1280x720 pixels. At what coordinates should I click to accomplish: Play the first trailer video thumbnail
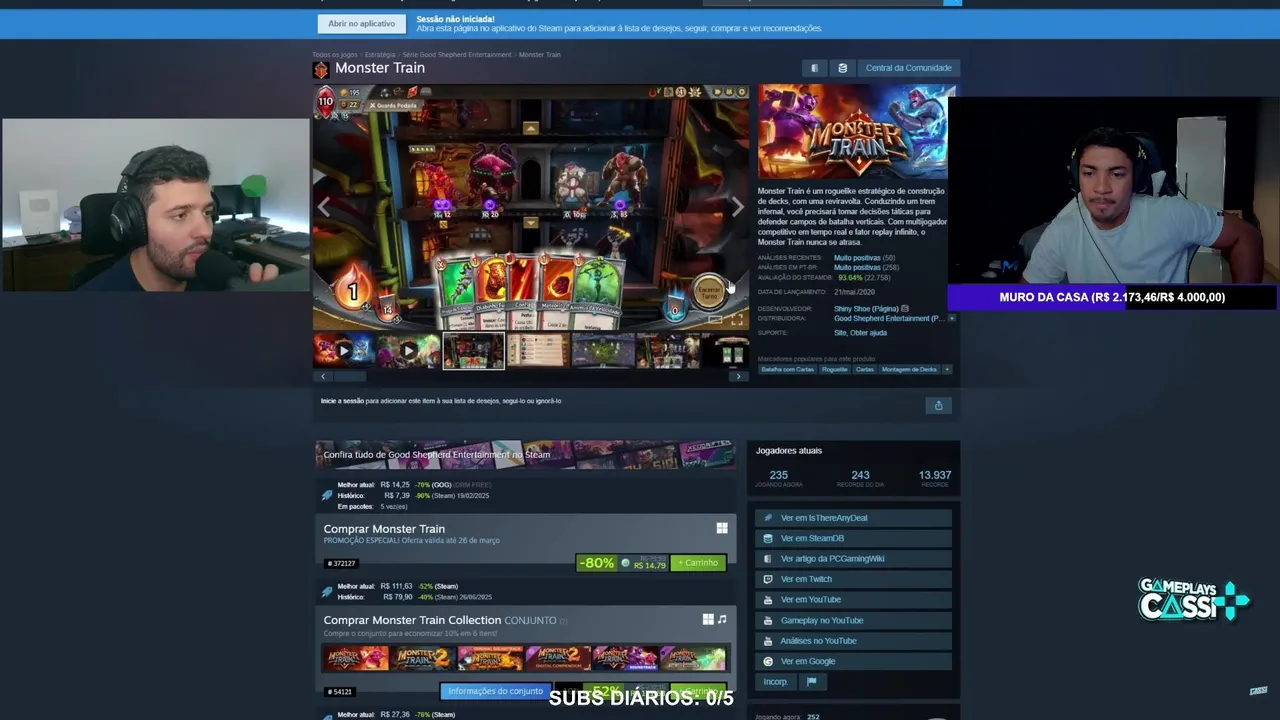343,351
